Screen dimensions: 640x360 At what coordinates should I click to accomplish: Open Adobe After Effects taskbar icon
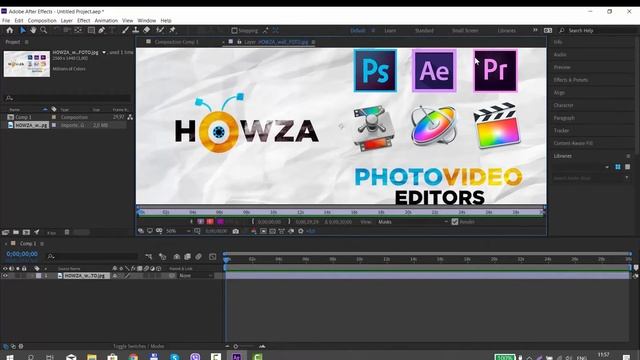(236, 357)
